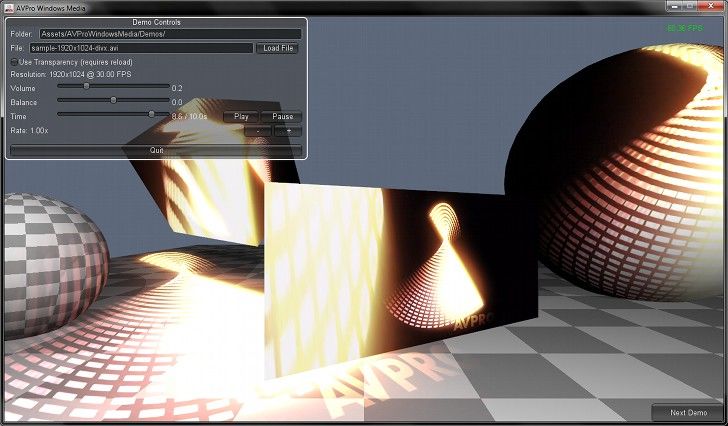Increase playback rate with plus button
Screen dimensions: 728x426
coord(288,131)
